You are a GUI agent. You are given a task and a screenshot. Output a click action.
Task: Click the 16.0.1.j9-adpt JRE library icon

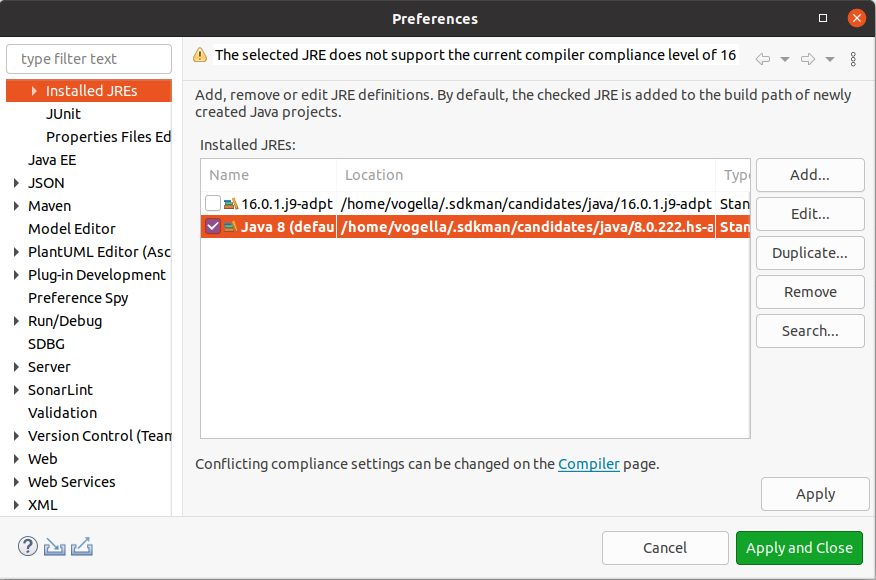tap(231, 204)
